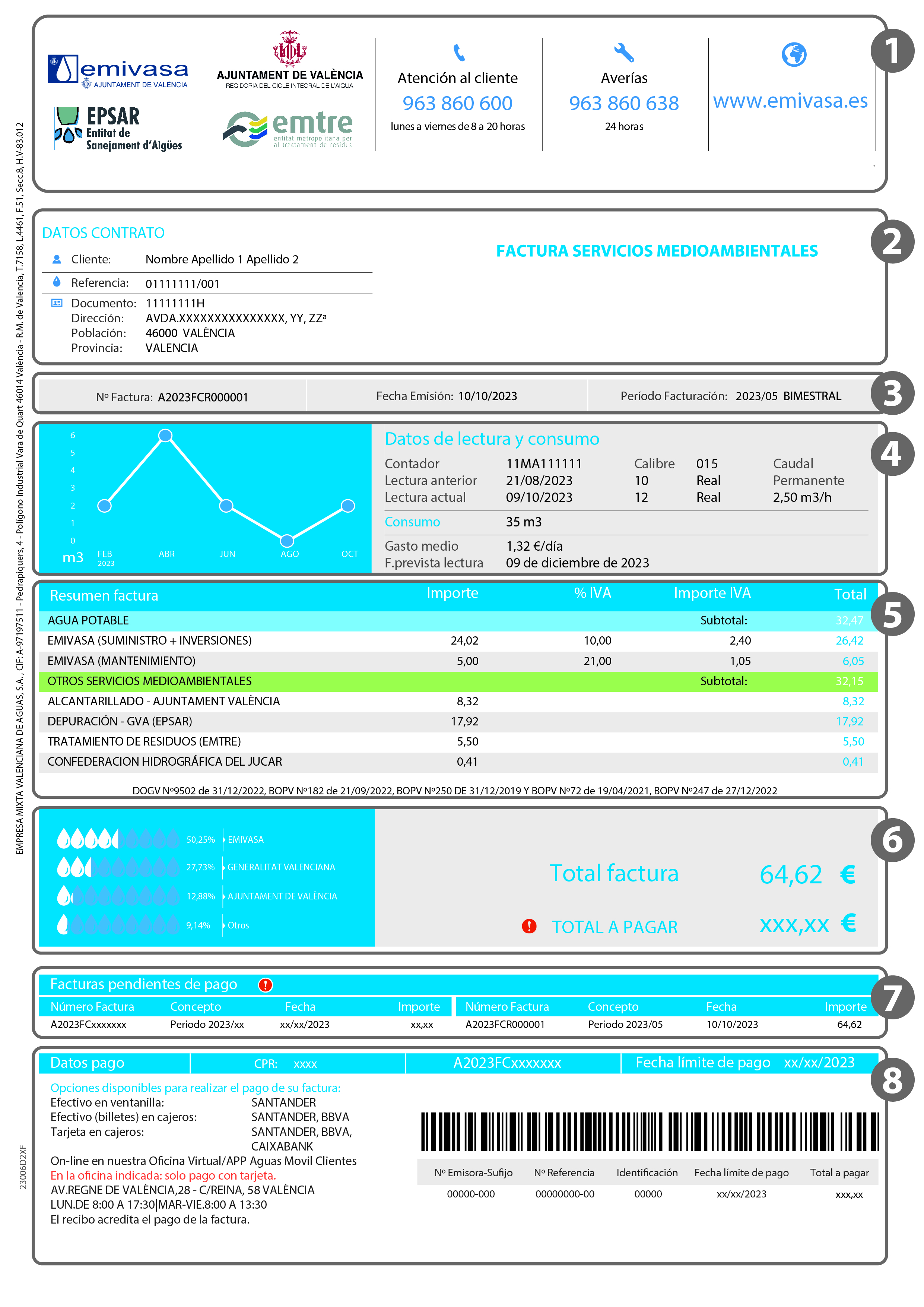The width and height of the screenshot is (924, 1307).
Task: Click the TRATAMIENTO DE RESIDUOS (EMTRE) row
Action: click(x=458, y=742)
